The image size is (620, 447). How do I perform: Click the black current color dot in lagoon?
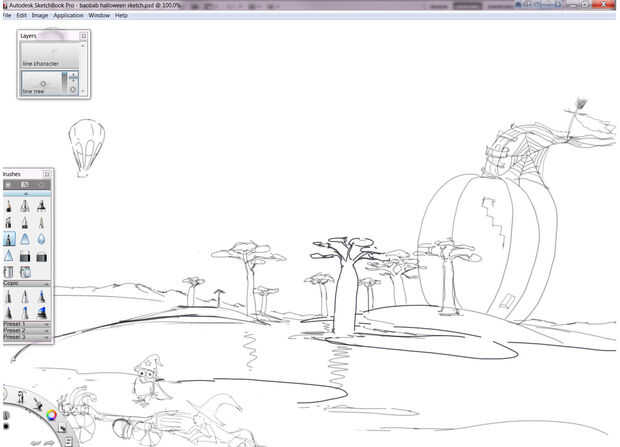[x=6, y=426]
